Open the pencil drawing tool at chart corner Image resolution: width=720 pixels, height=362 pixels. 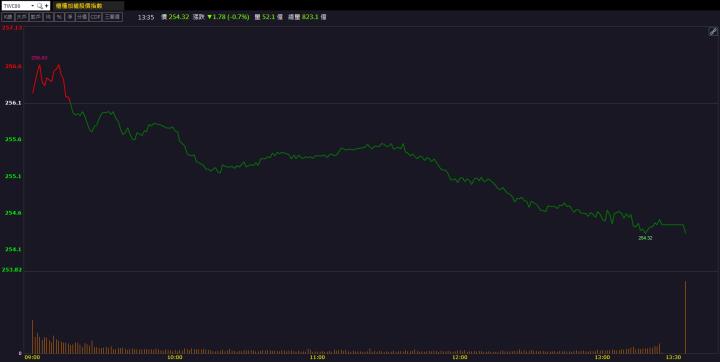pos(712,31)
